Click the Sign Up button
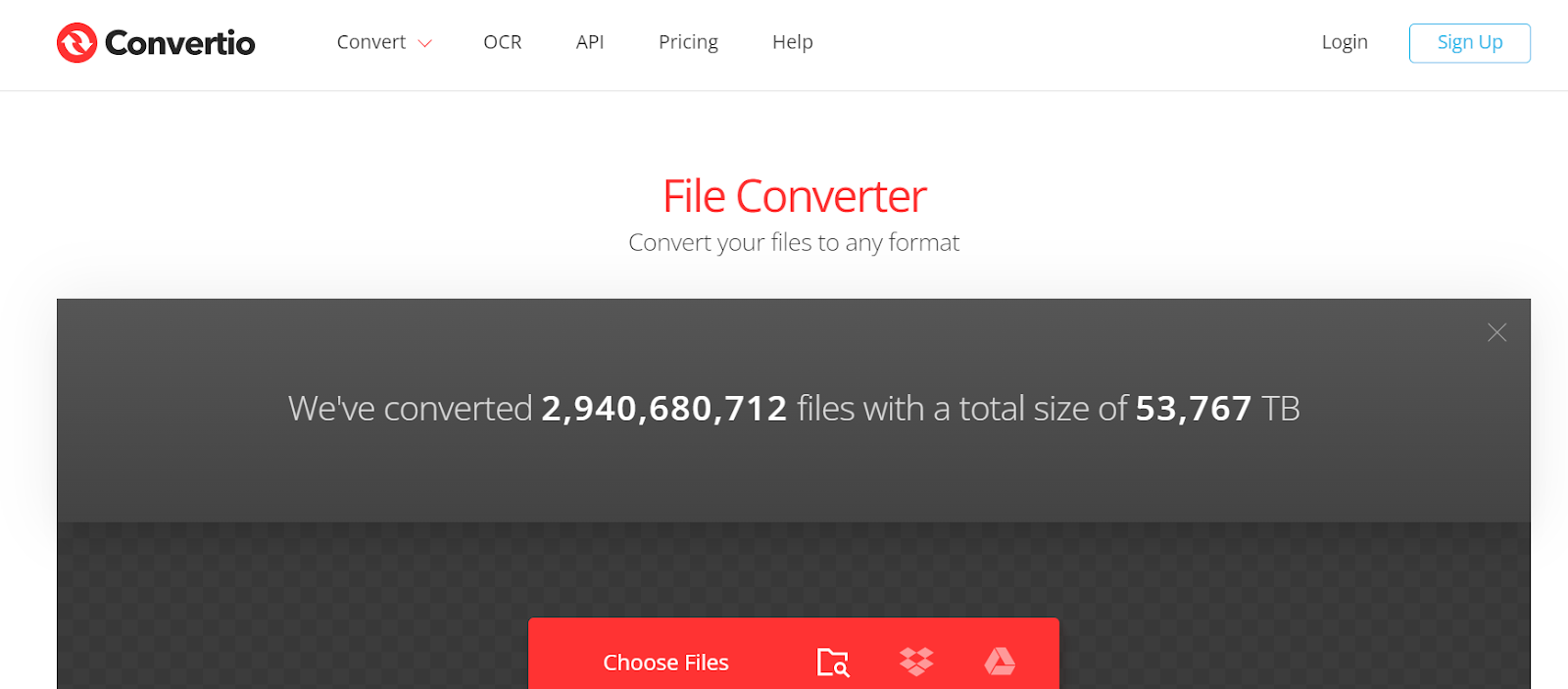 (x=1470, y=43)
